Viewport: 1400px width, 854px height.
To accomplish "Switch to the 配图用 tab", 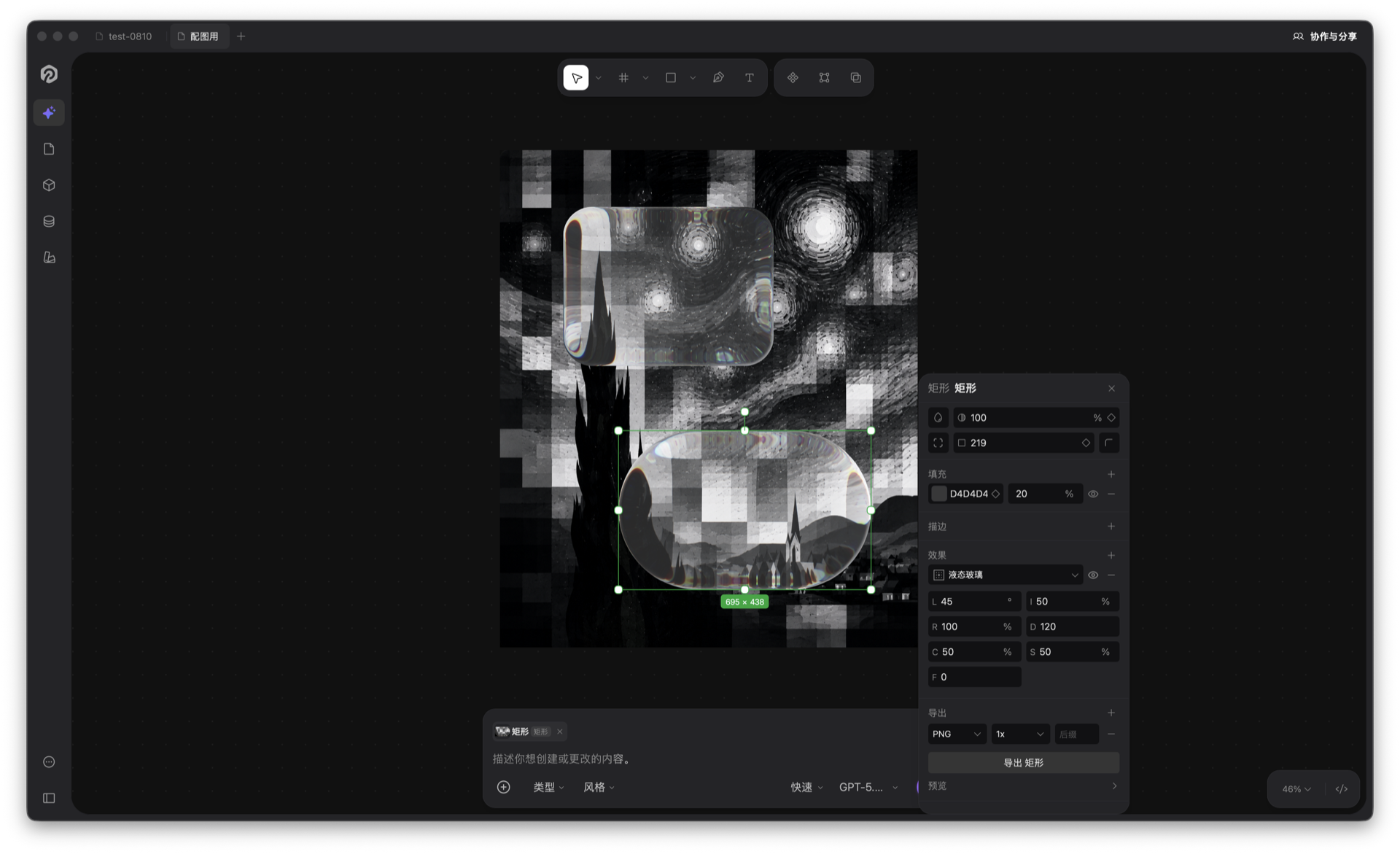I will [x=199, y=36].
